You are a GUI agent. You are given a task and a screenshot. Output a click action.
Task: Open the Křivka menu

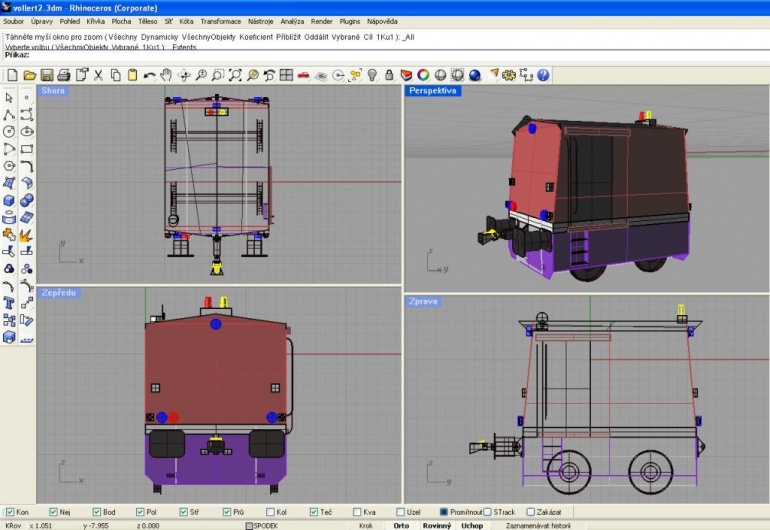[95, 22]
